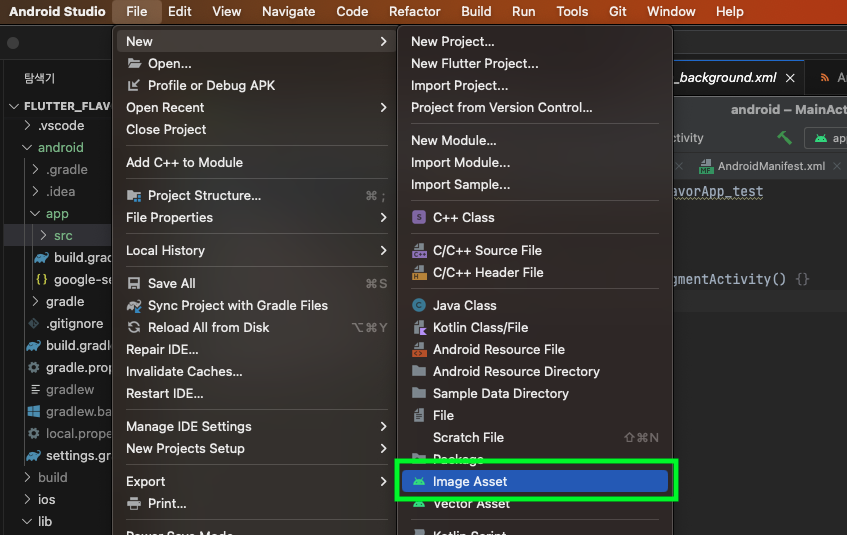Open the Android Studio app menu
Viewport: 847px width, 535px height.
click(57, 11)
